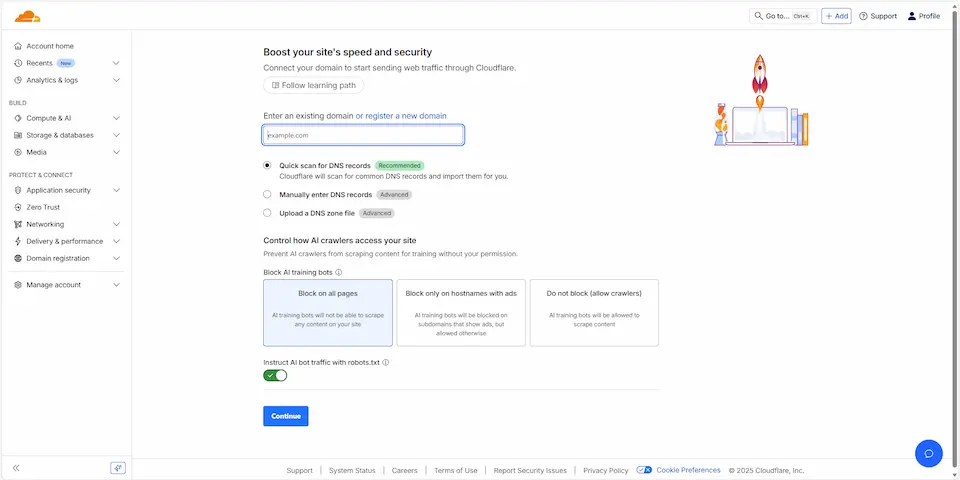The height and width of the screenshot is (480, 960).
Task: Choose Do not block (allow crawlers) card
Action: [594, 312]
